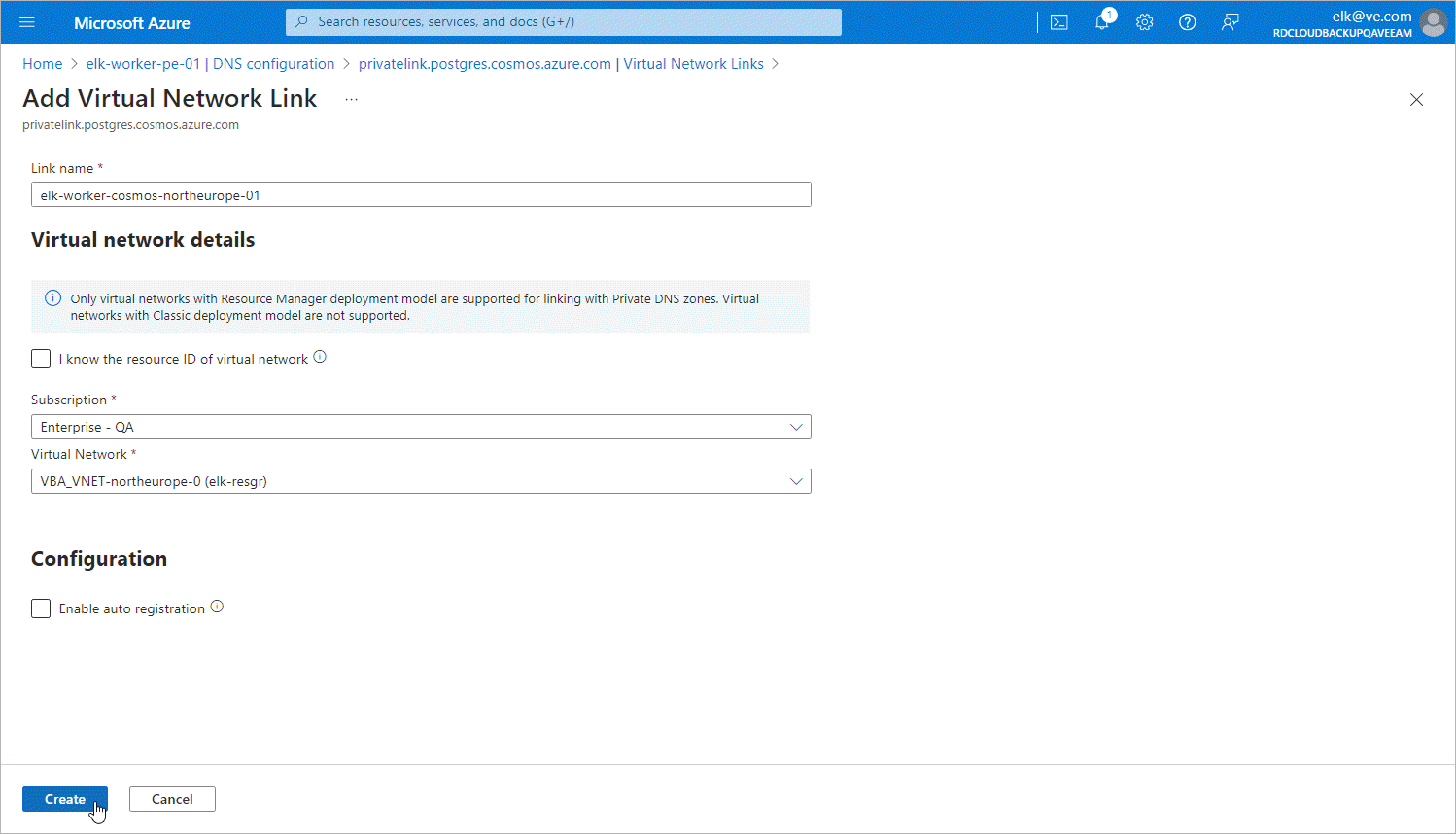This screenshot has height=834, width=1456.
Task: Show info tooltip for resource ID option
Action: 320,357
